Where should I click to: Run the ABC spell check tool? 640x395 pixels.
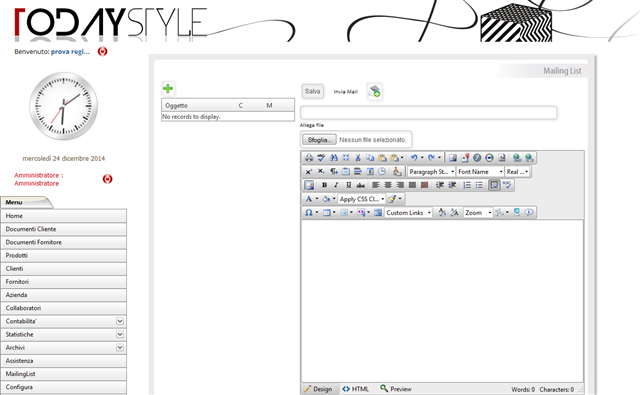[x=321, y=158]
